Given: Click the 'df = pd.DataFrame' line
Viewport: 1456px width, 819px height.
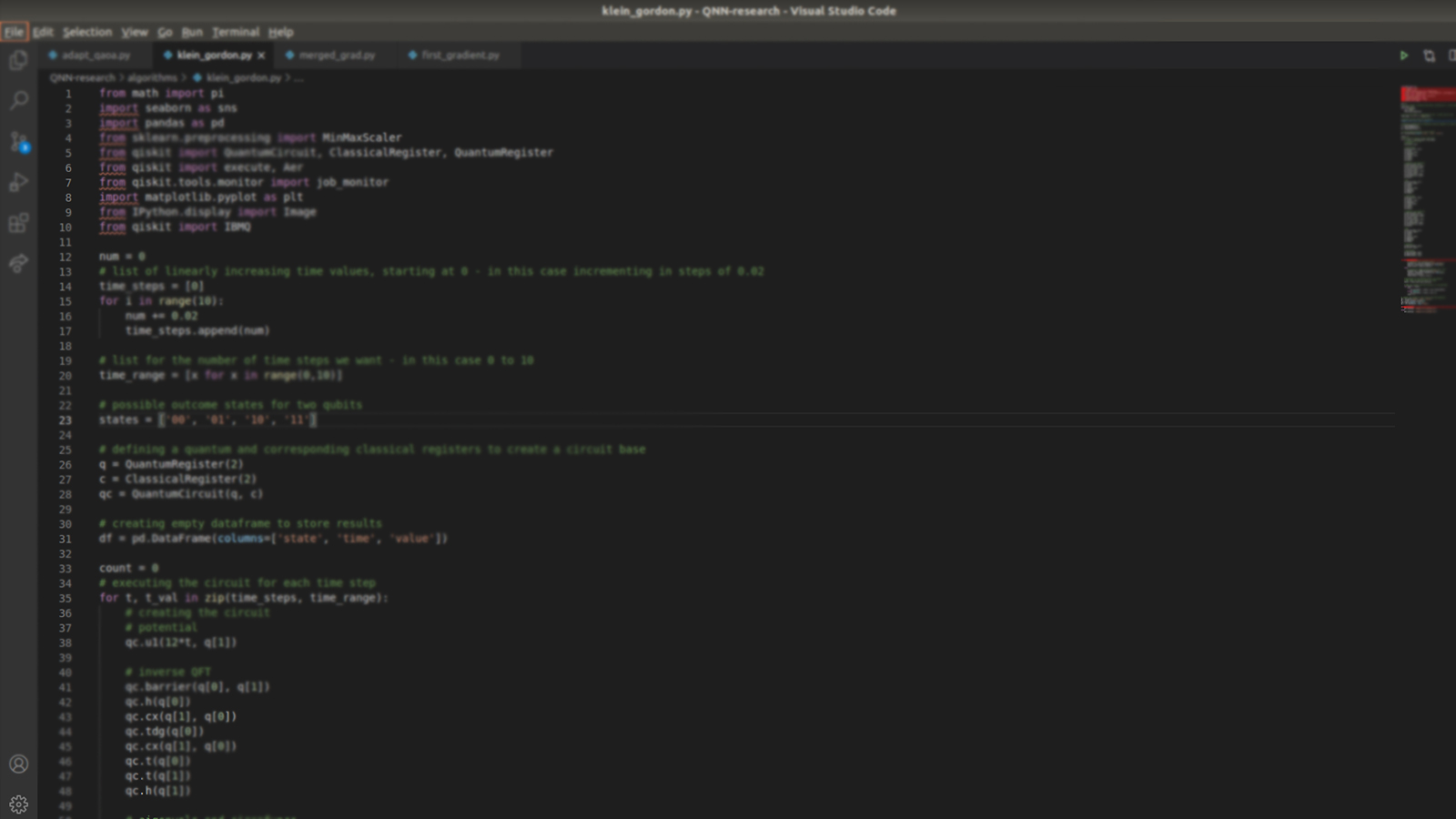Looking at the screenshot, I should [x=273, y=539].
